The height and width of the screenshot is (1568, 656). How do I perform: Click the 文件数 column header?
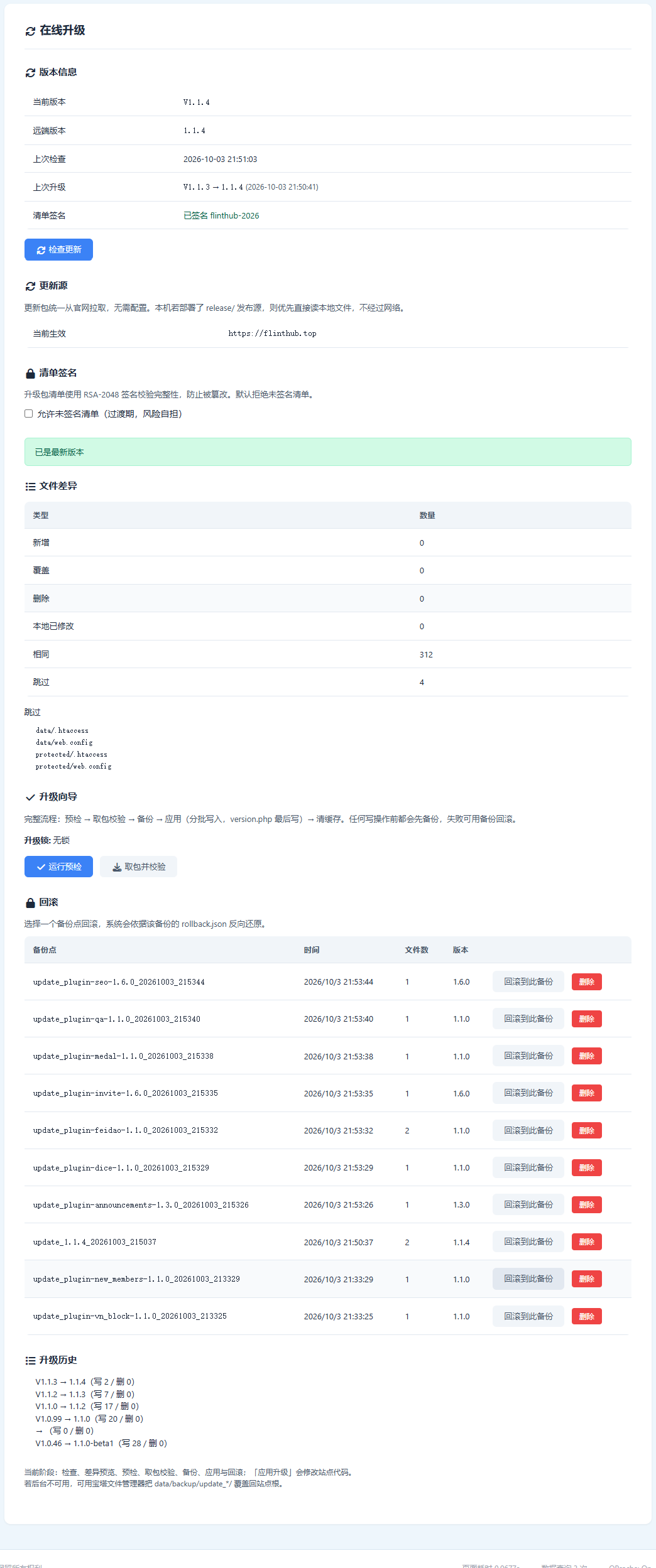[417, 949]
